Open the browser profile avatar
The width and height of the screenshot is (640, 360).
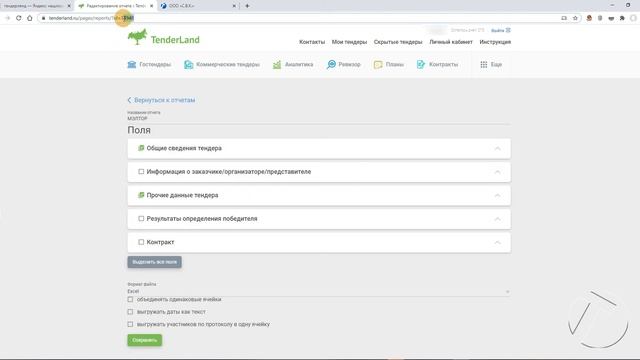633,18
